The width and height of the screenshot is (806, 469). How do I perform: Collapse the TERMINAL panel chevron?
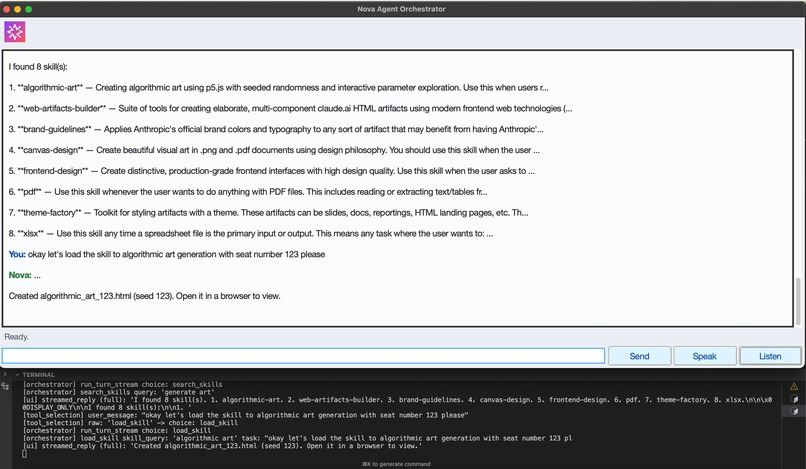pyautogui.click(x=17, y=375)
